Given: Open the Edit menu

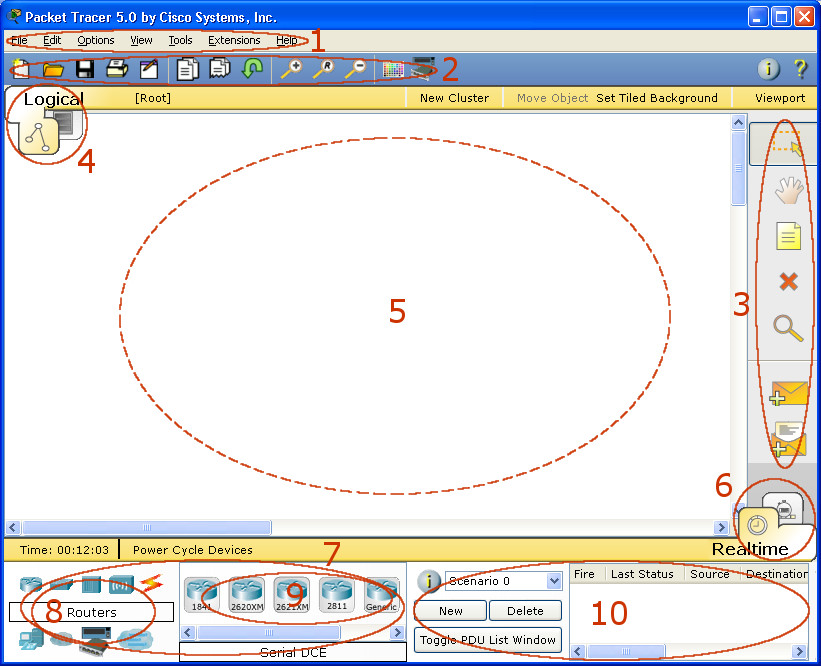Looking at the screenshot, I should point(52,40).
